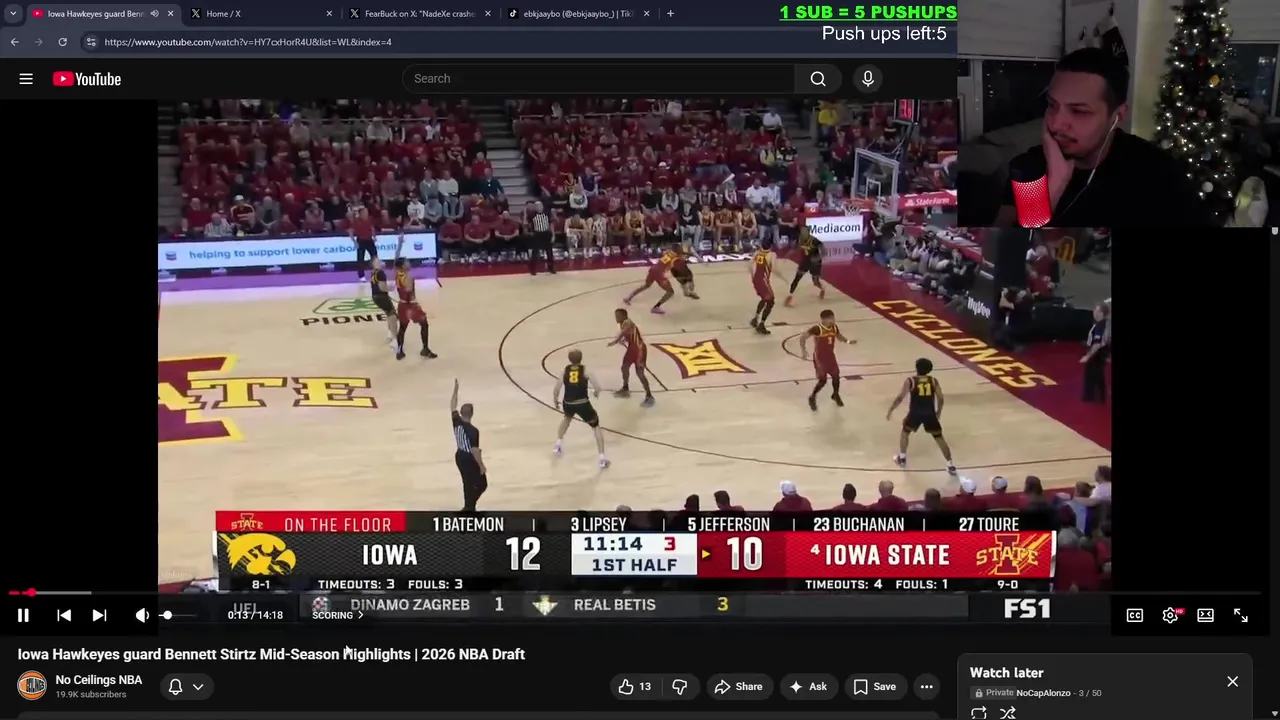Switch to FearBuck on X tab
Screen dimensions: 1280x720
coord(420,14)
